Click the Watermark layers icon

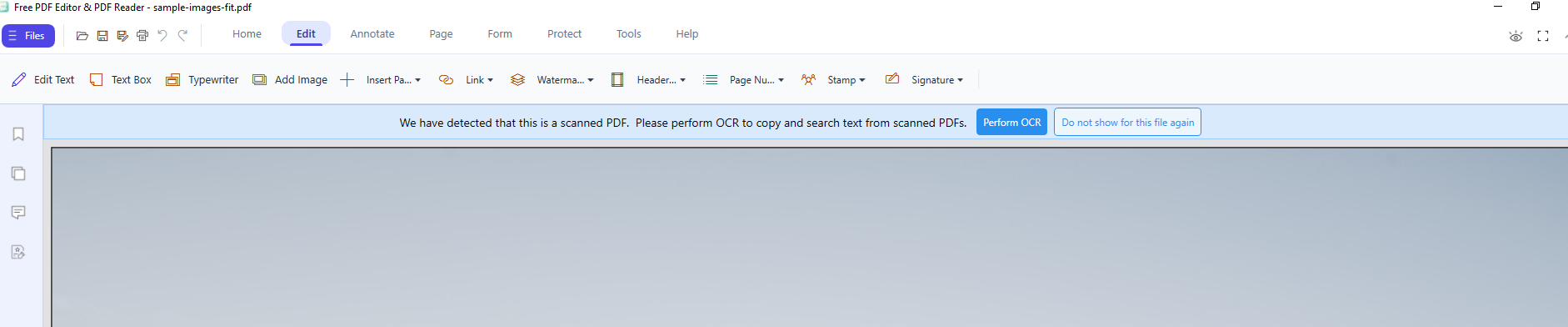point(517,80)
